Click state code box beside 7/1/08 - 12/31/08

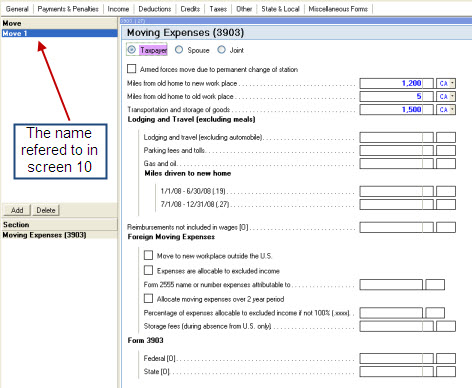446,204
